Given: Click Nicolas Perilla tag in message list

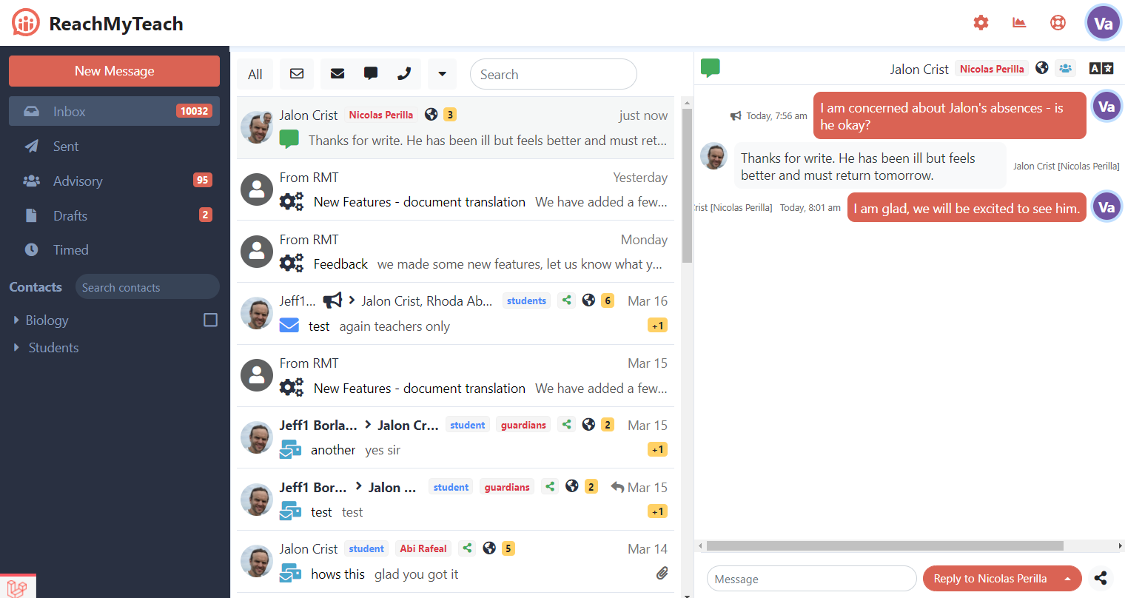Looking at the screenshot, I should [x=381, y=115].
